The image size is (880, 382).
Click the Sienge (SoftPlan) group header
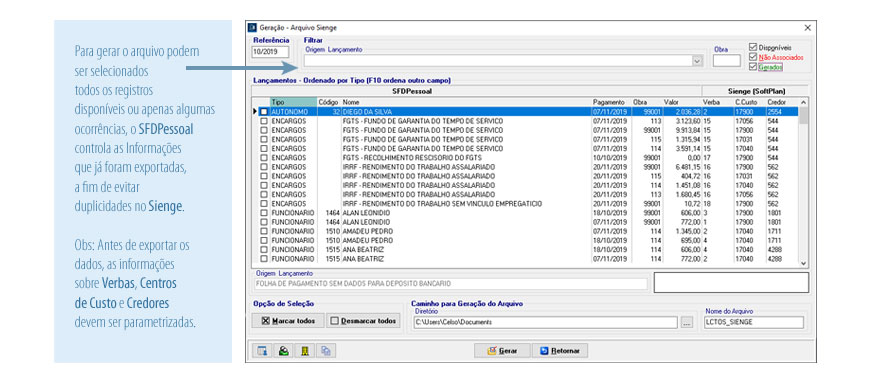click(x=755, y=91)
